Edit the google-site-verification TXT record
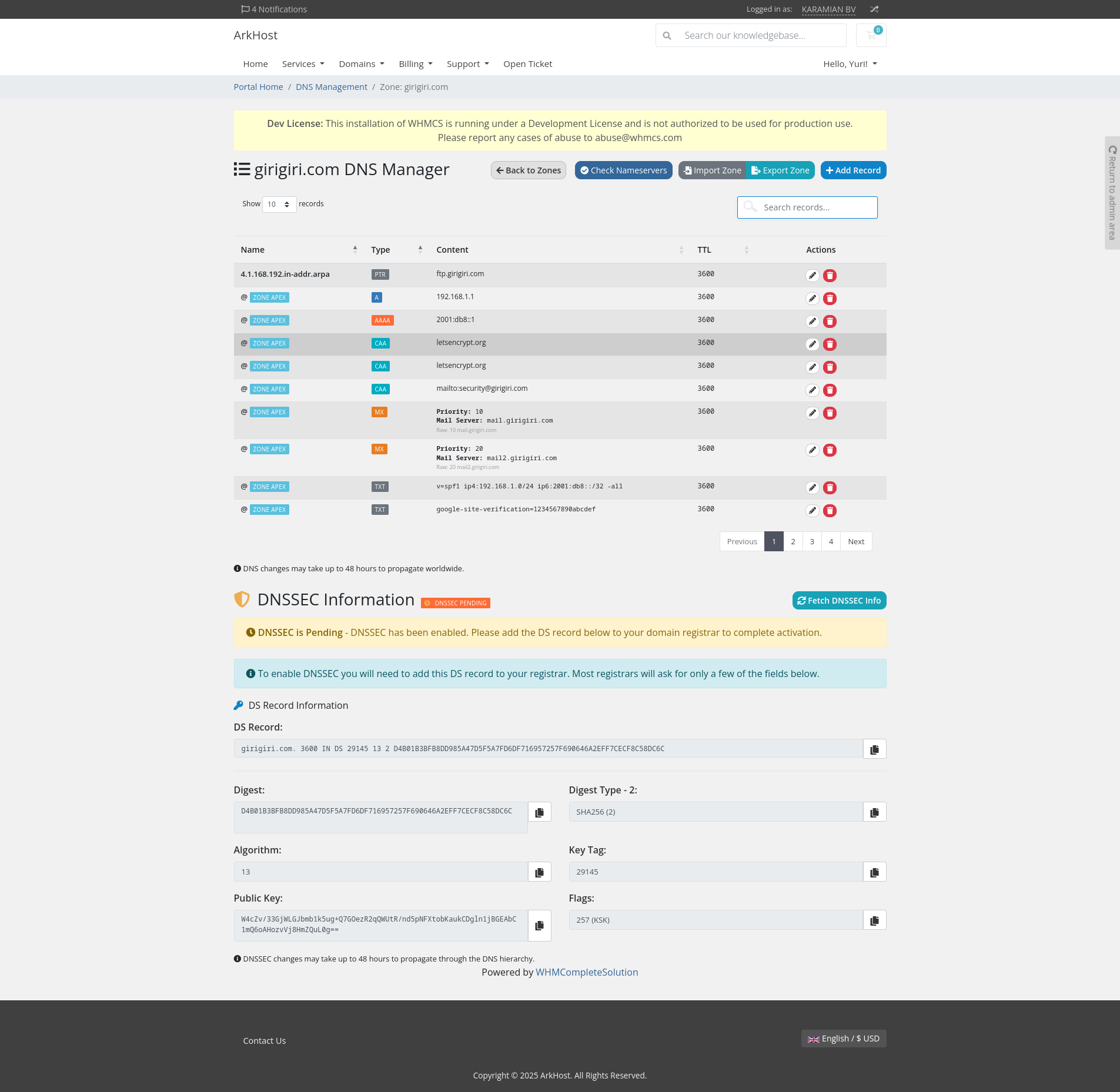 click(x=812, y=511)
